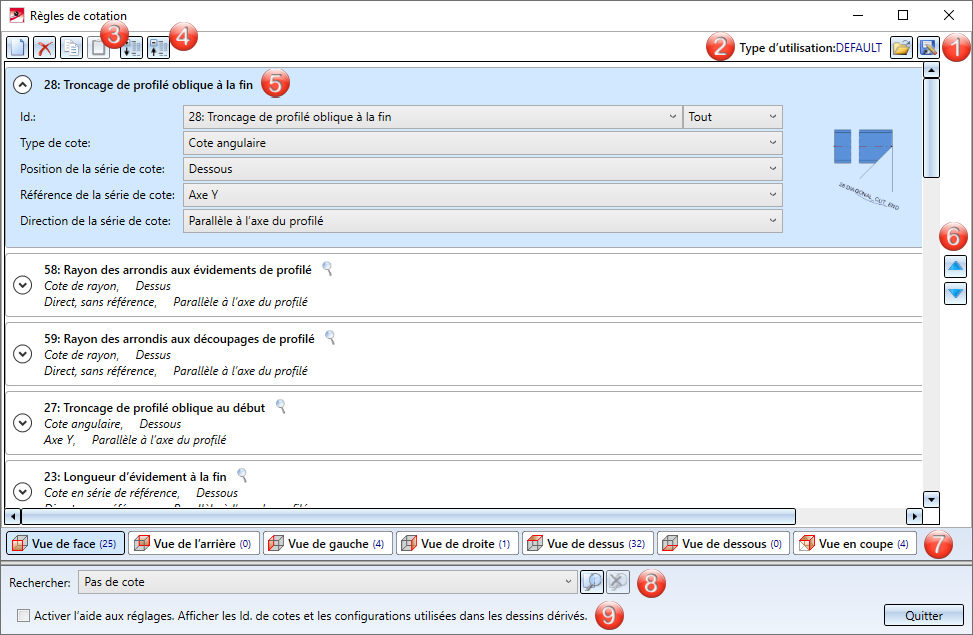The height and width of the screenshot is (635, 973).
Task: Open Position de la série de cote dropdown
Action: 482,169
